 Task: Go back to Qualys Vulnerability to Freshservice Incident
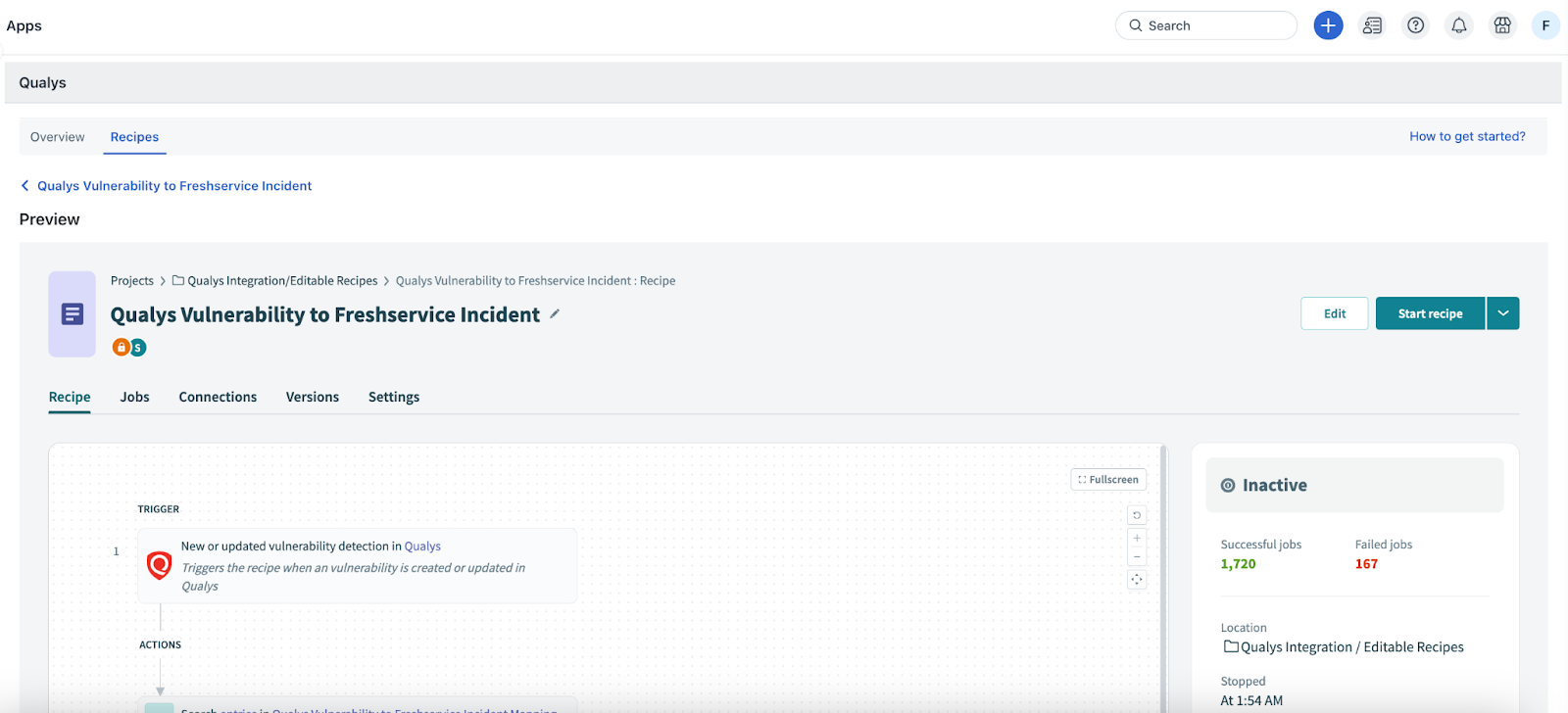click(x=167, y=186)
